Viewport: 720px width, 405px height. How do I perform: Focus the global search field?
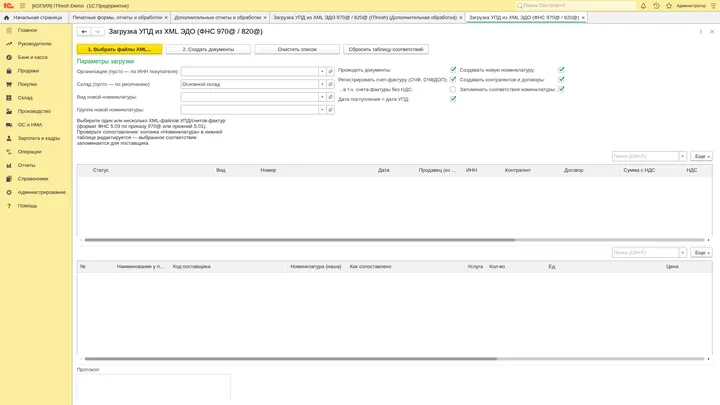[x=576, y=6]
